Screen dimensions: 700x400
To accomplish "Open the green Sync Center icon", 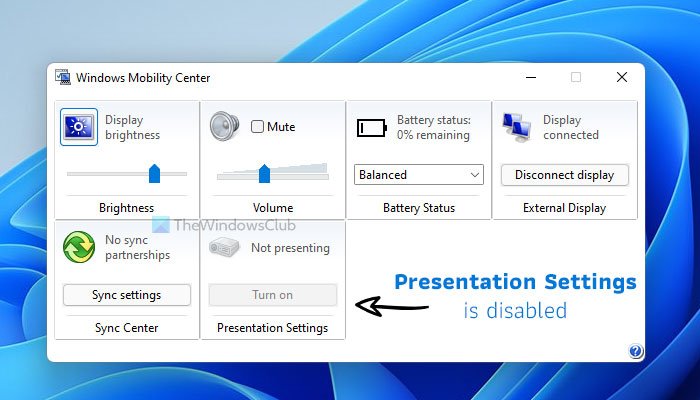I will point(79,247).
